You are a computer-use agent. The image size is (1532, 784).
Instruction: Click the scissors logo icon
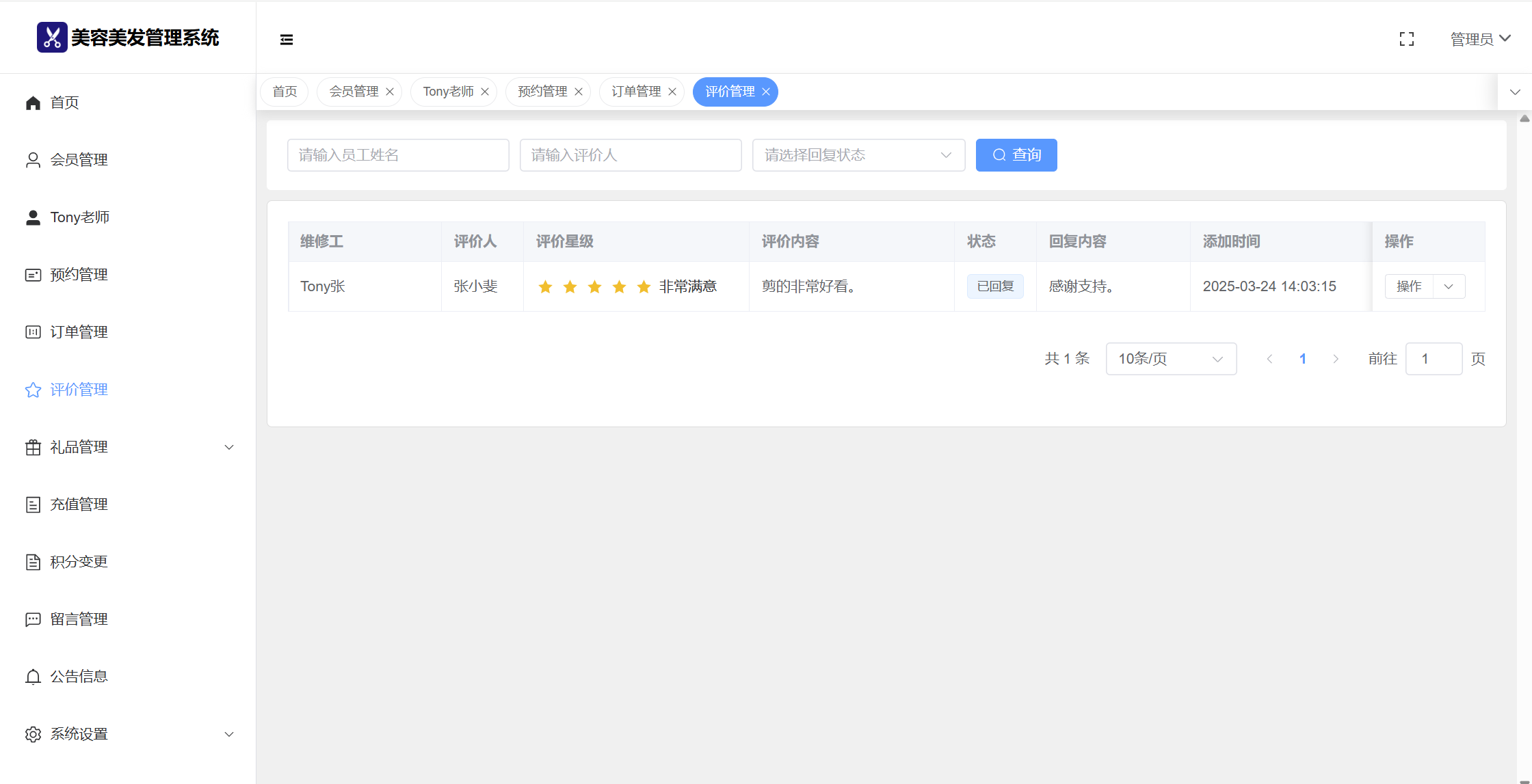(x=52, y=37)
